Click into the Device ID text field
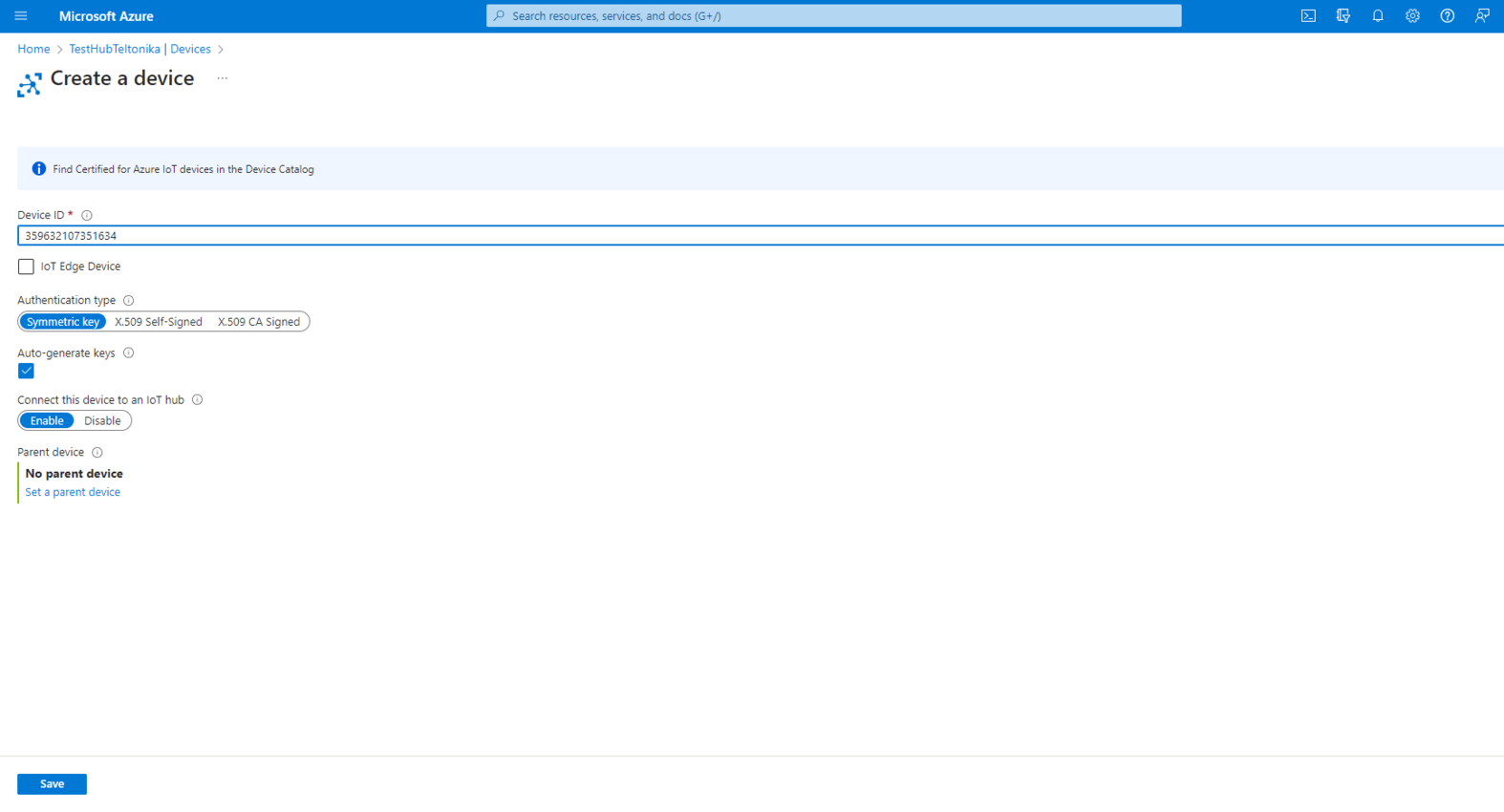The height and width of the screenshot is (812, 1504). (x=669, y=236)
